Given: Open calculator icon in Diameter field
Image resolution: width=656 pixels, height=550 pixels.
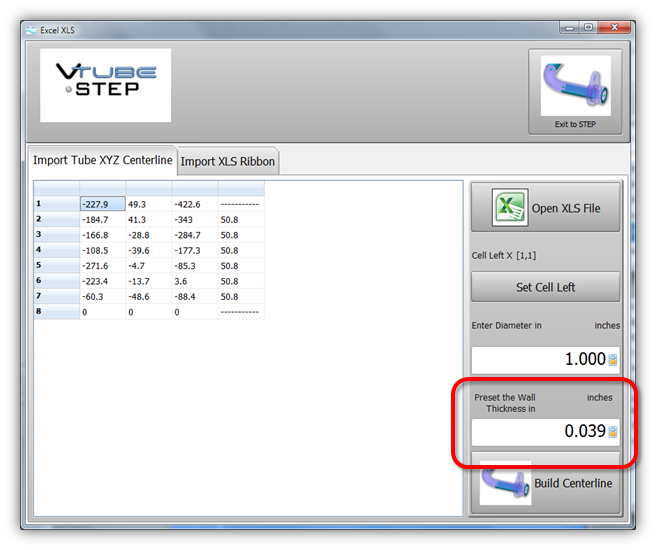Looking at the screenshot, I should coord(613,360).
